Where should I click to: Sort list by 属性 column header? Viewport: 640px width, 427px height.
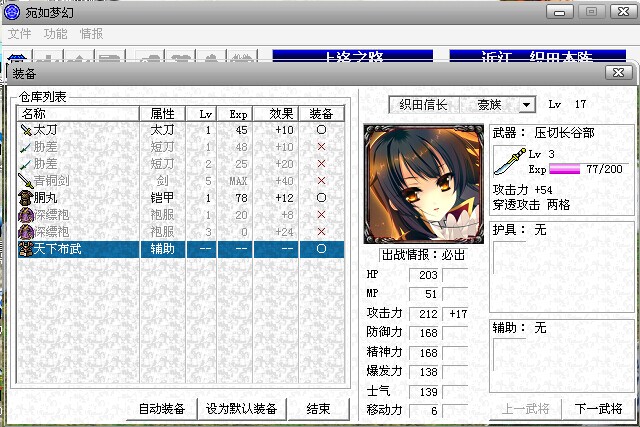(163, 114)
